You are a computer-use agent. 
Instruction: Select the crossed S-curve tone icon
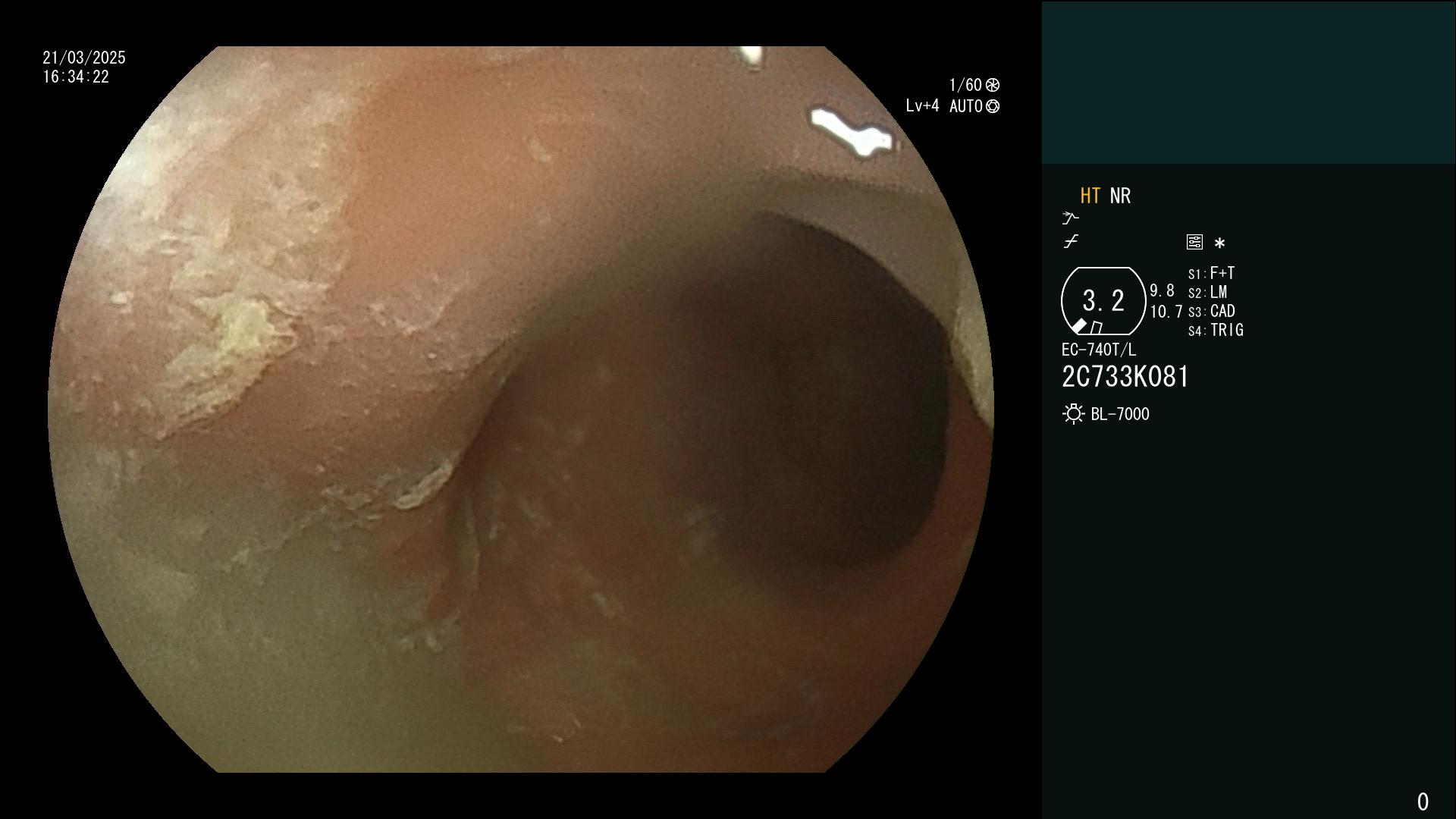tap(1071, 242)
